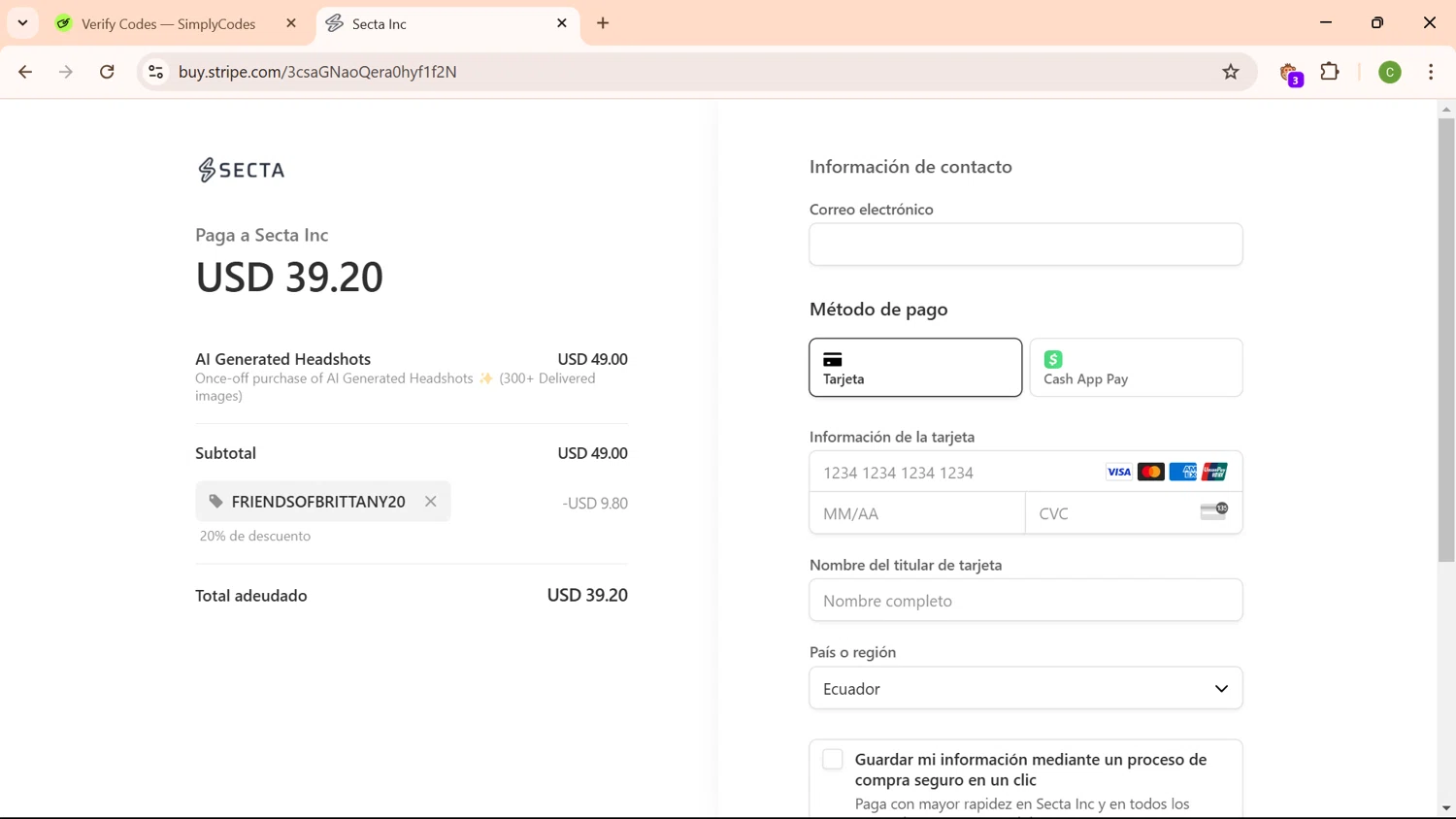The image size is (1456, 819).
Task: Click the AI Generated Headshots item name
Action: 282,359
